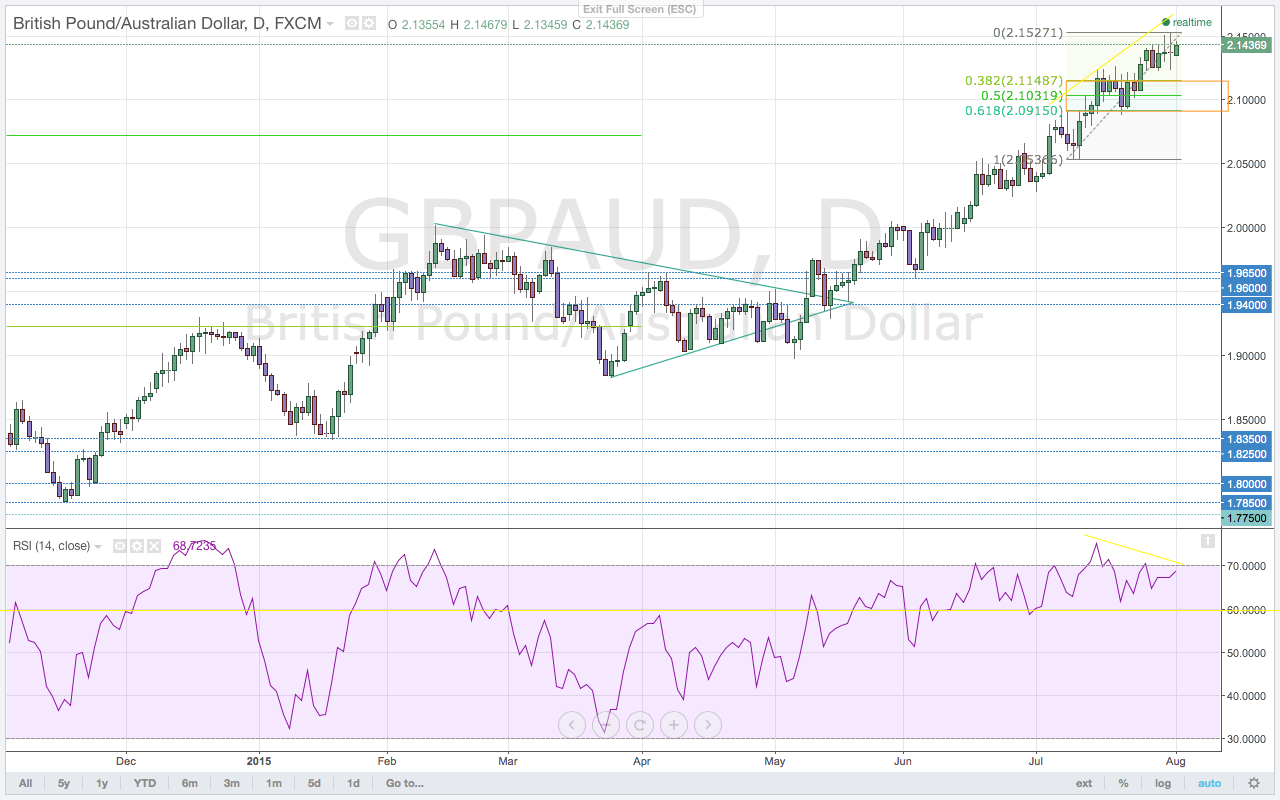Maximize RSI pane with arrow button
Screen dimensions: 1280x800
click(x=1207, y=541)
